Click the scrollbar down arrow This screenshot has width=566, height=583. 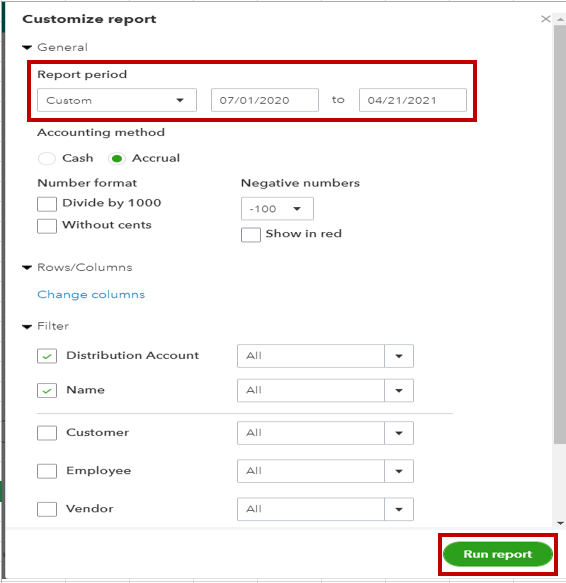click(560, 524)
